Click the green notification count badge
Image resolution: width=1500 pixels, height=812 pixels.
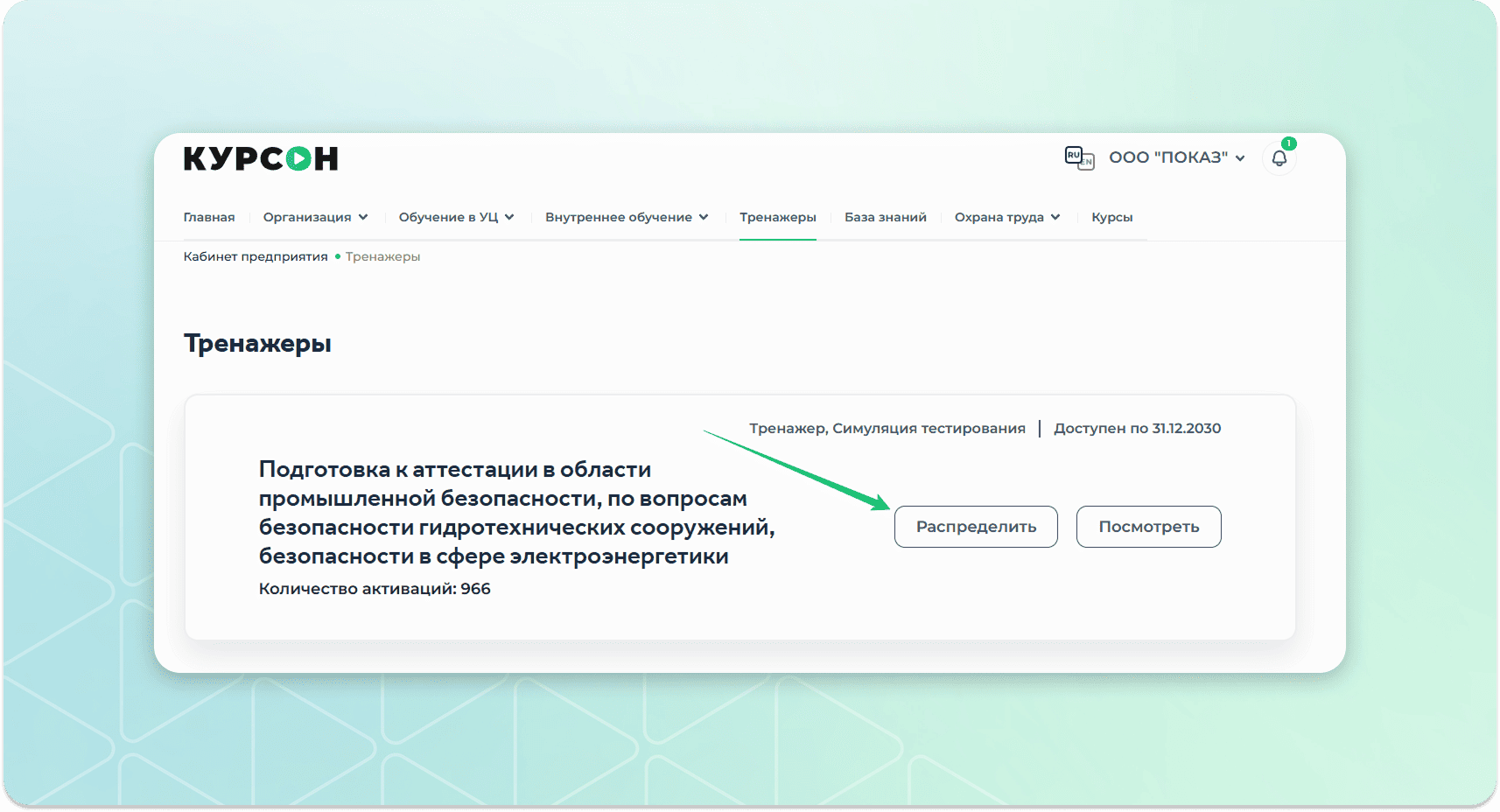(1288, 143)
